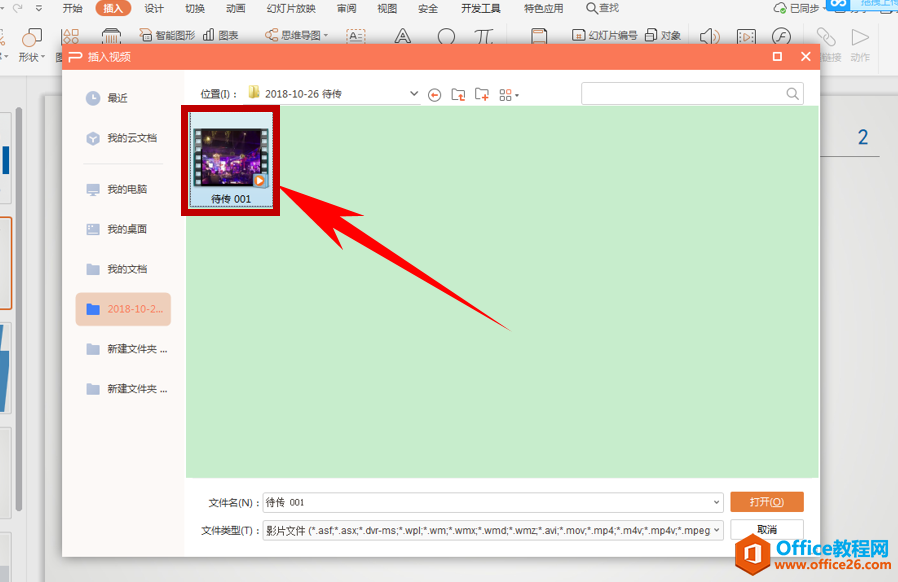Image resolution: width=898 pixels, height=582 pixels.
Task: Switch to the 审阅 tab
Action: pyautogui.click(x=346, y=8)
